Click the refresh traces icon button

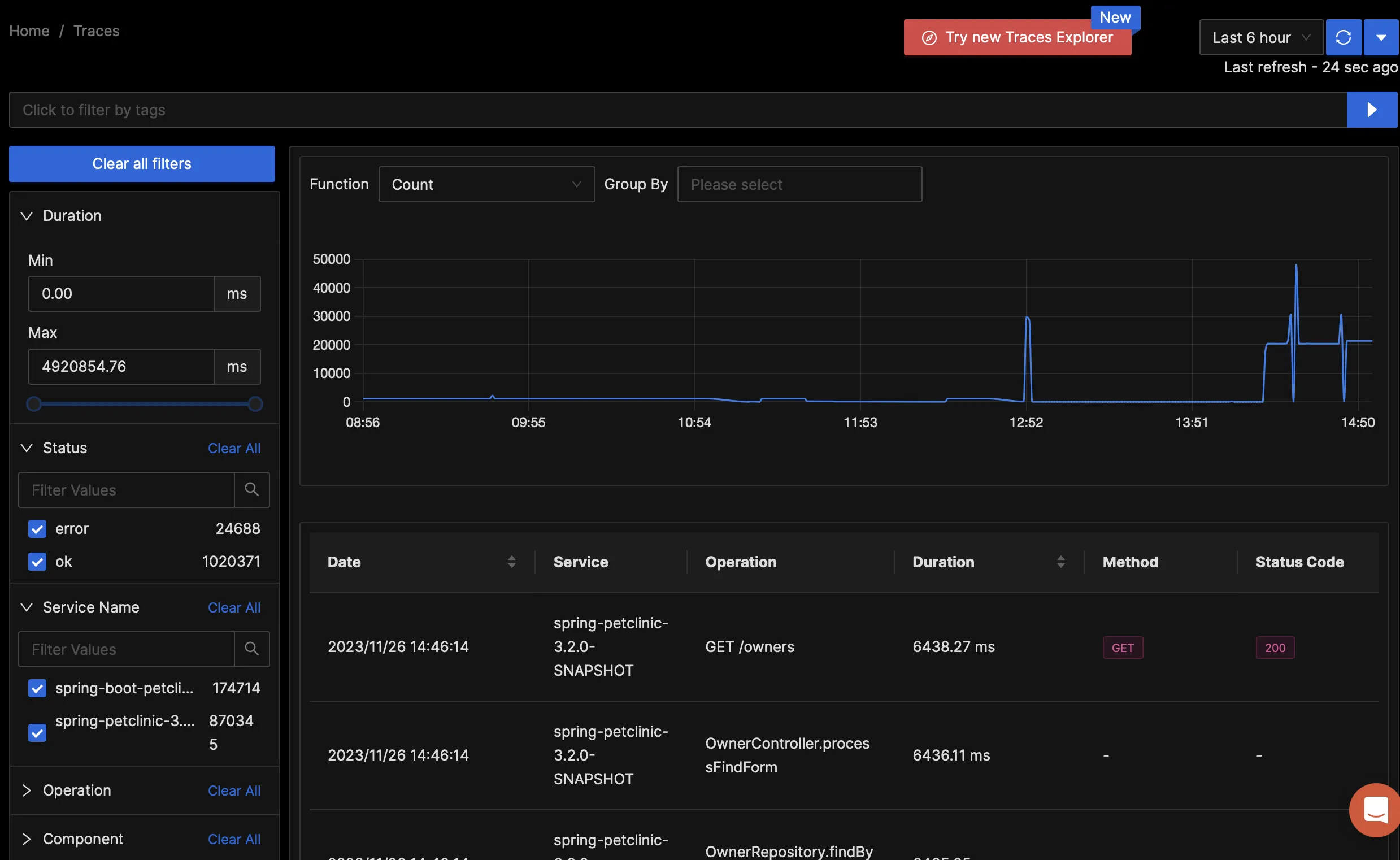click(1343, 37)
